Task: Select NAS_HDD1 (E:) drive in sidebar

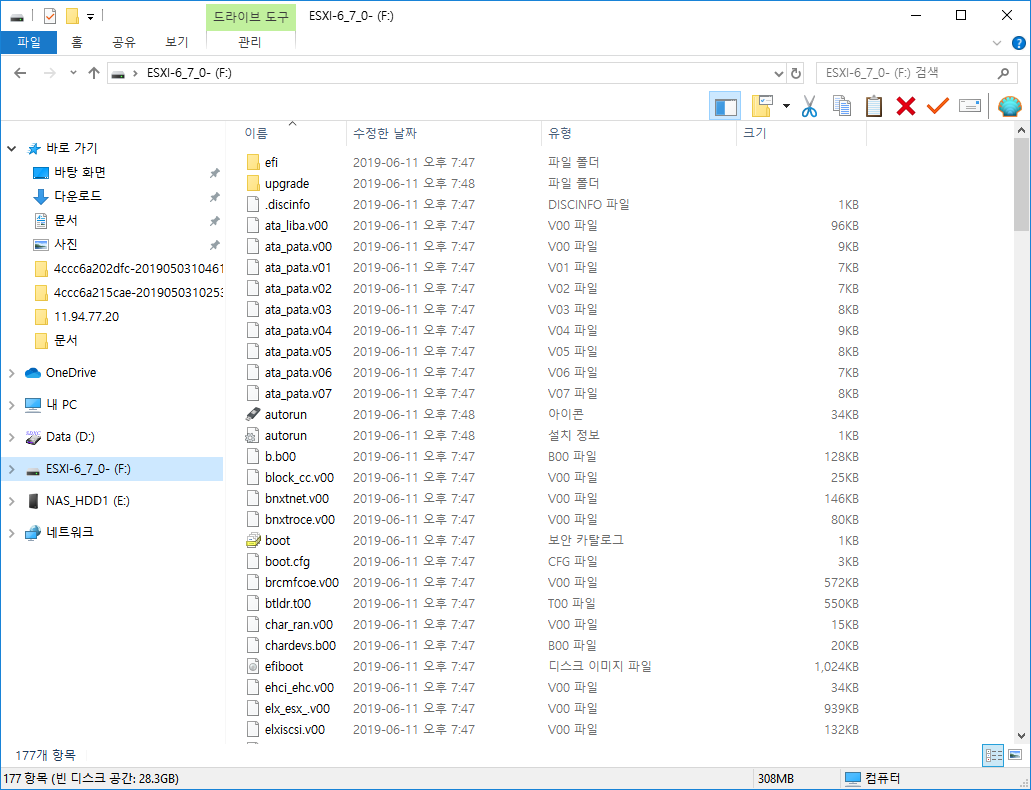Action: [87, 501]
